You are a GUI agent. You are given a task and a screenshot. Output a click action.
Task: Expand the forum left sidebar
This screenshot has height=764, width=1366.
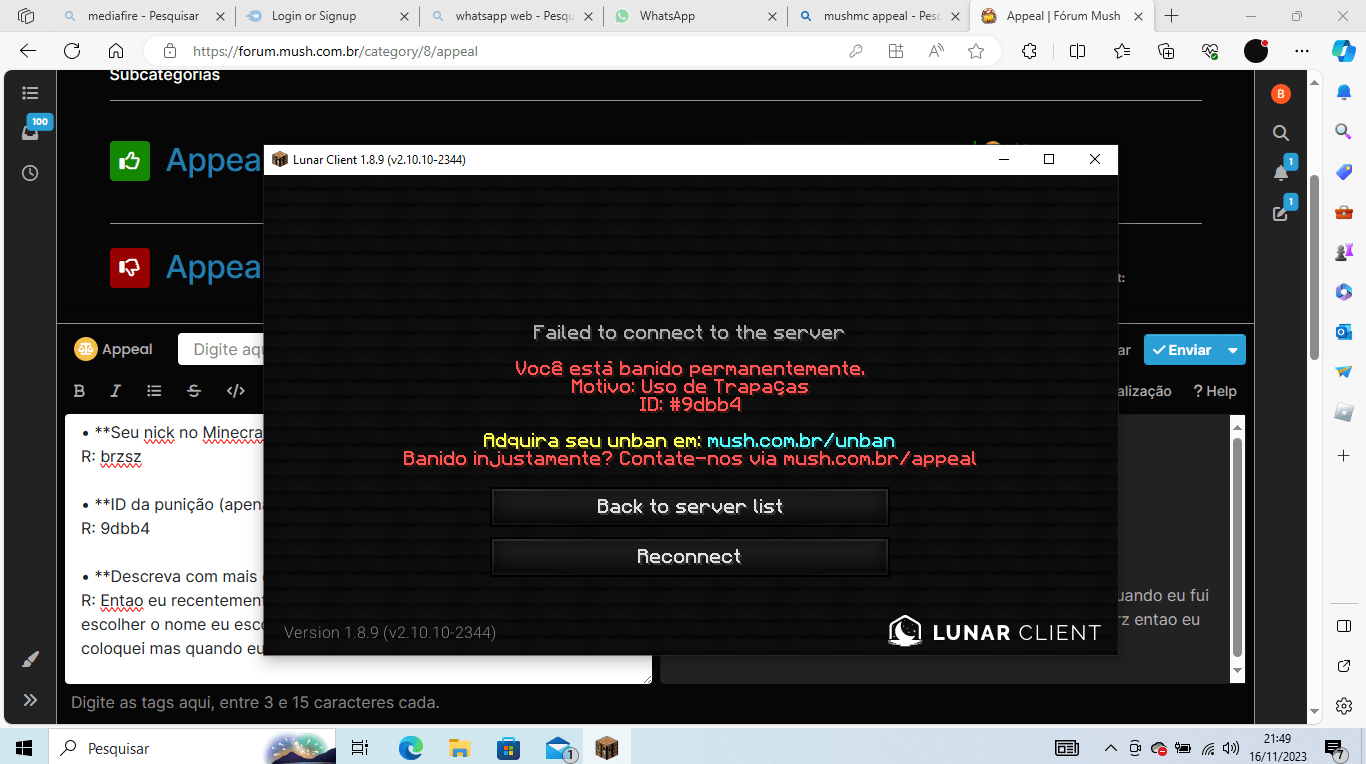pos(30,700)
